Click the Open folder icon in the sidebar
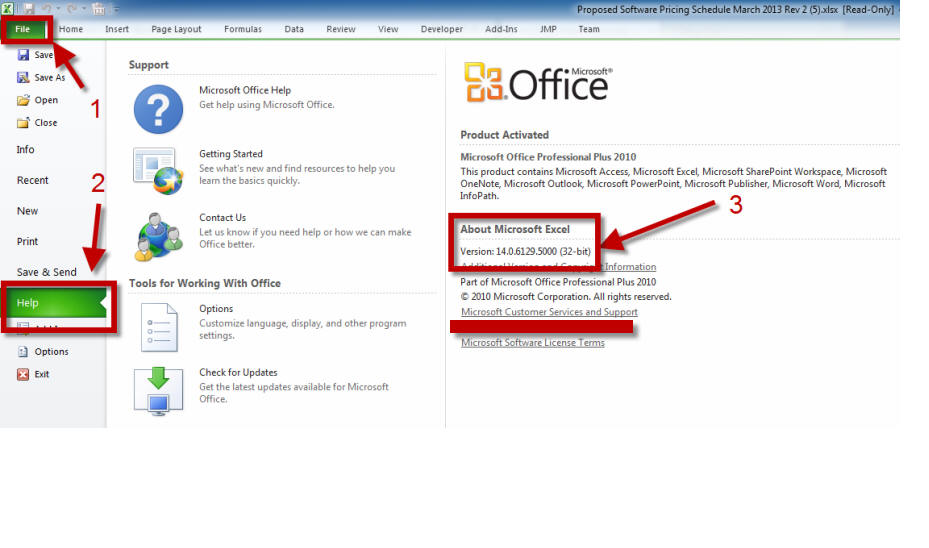This screenshot has width=929, height=548. (23, 101)
